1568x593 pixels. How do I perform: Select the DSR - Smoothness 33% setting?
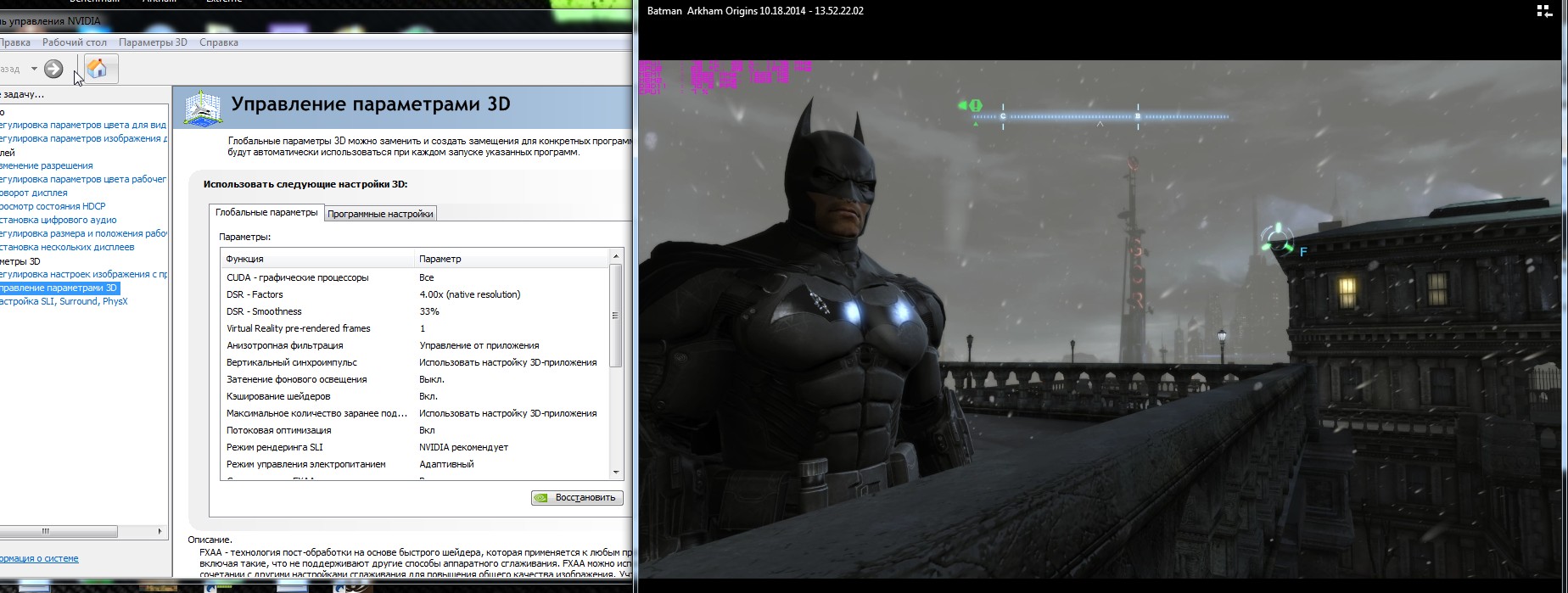click(428, 311)
